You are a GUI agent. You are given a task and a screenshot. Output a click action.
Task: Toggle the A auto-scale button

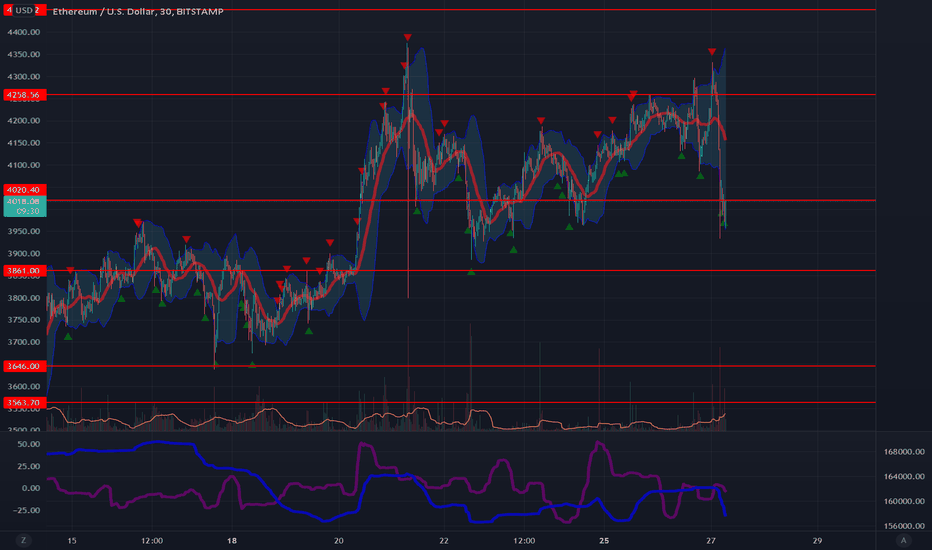pos(903,540)
